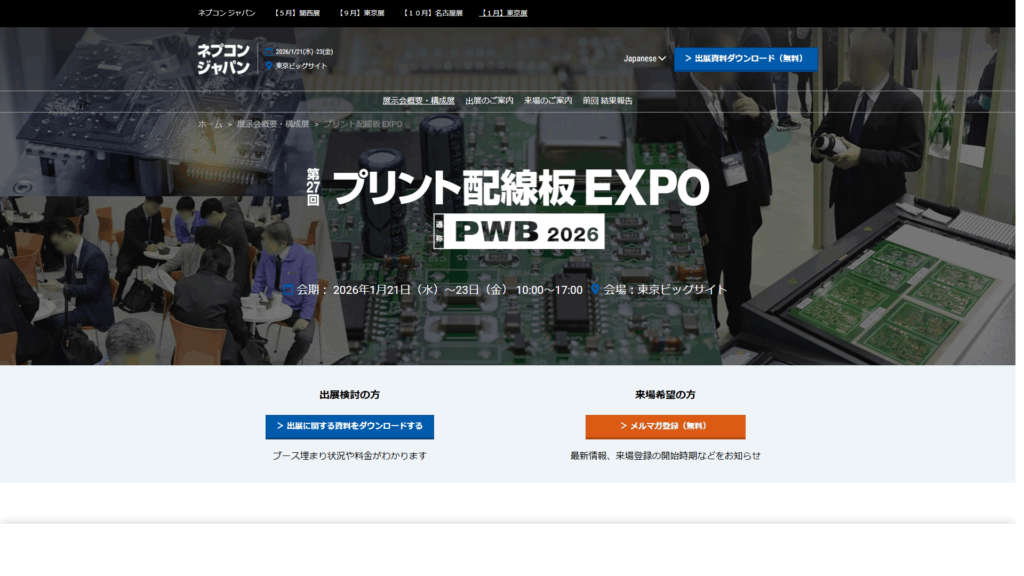Click the location pin before 会場 text
Screen dimensions: 1024x576
595,289
